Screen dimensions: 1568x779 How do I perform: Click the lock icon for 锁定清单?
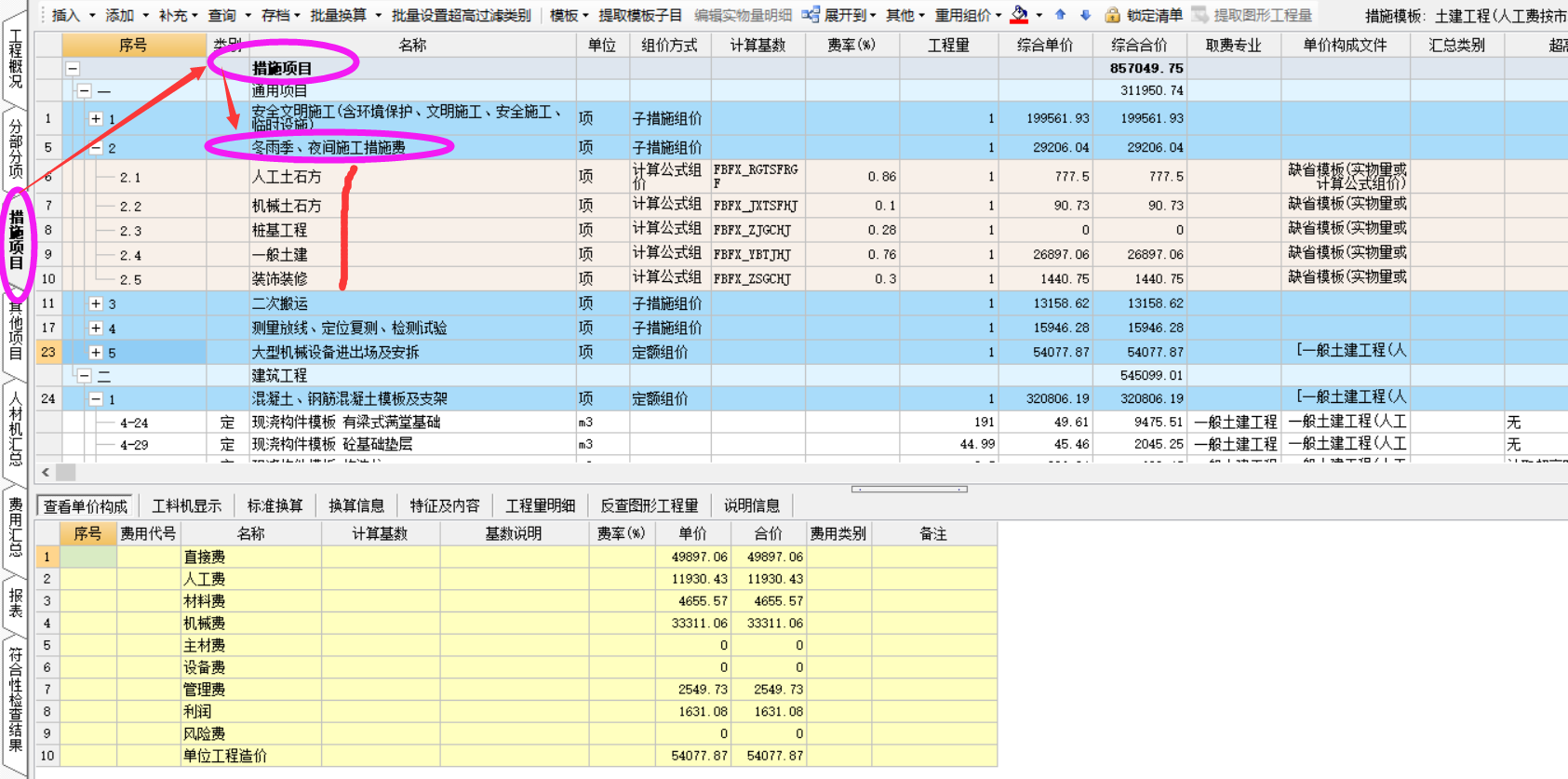[1112, 15]
